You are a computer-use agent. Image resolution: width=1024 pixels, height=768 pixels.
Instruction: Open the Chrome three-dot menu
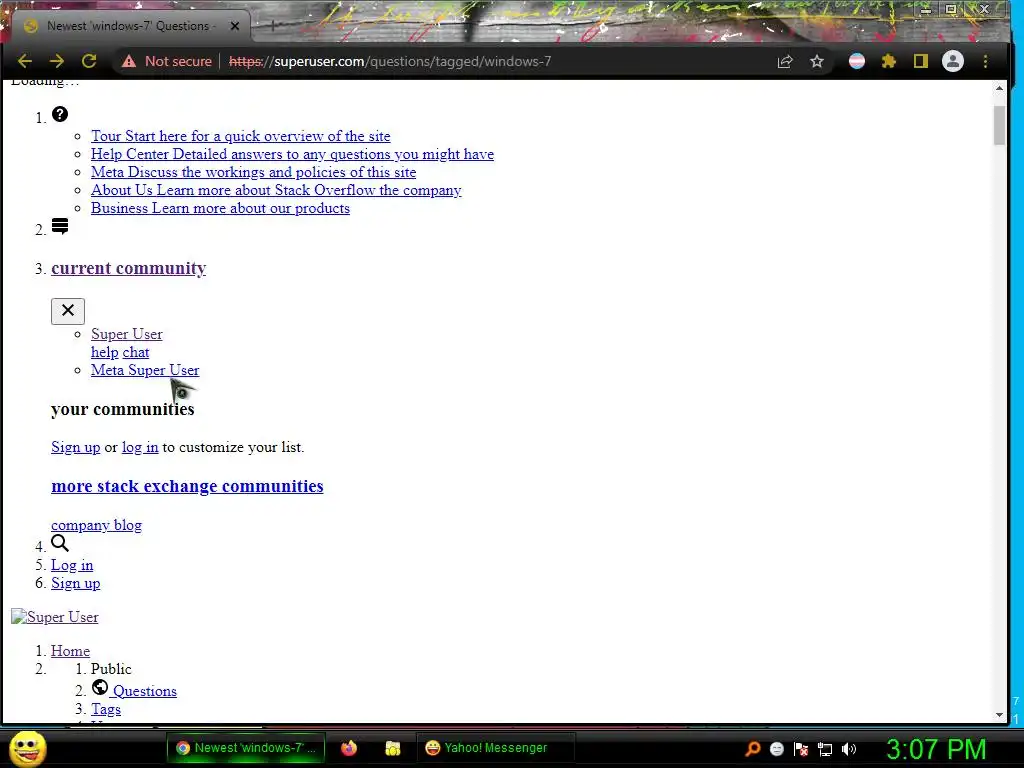985,61
